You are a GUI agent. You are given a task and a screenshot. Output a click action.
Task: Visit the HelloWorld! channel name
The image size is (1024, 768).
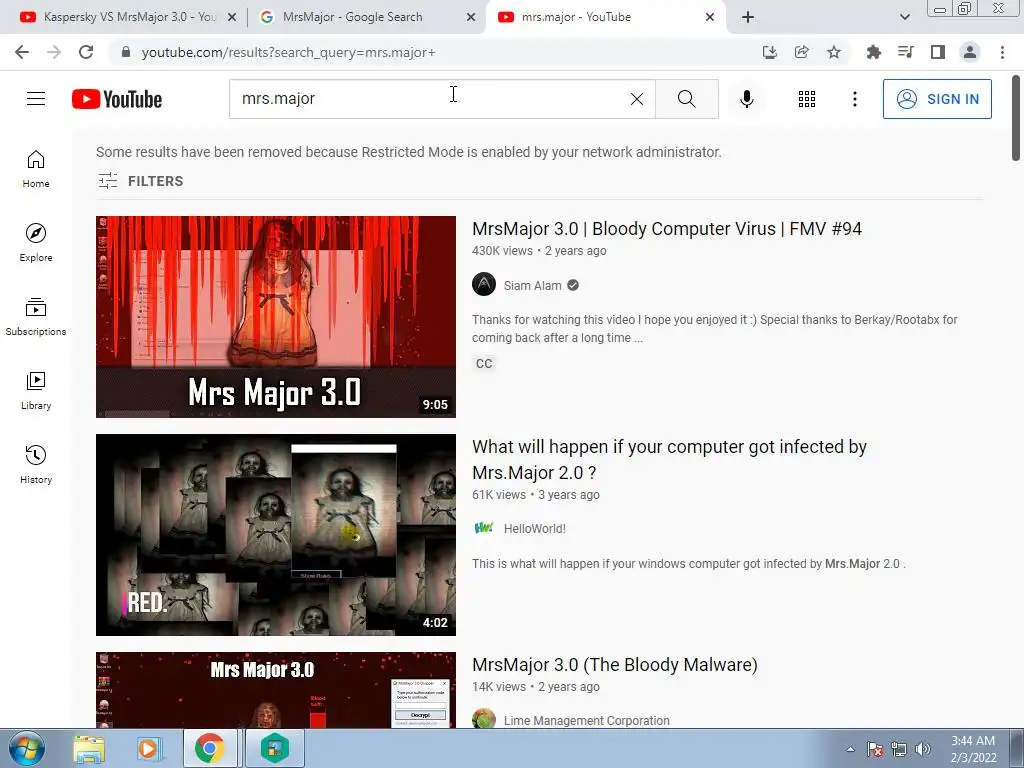click(x=534, y=528)
